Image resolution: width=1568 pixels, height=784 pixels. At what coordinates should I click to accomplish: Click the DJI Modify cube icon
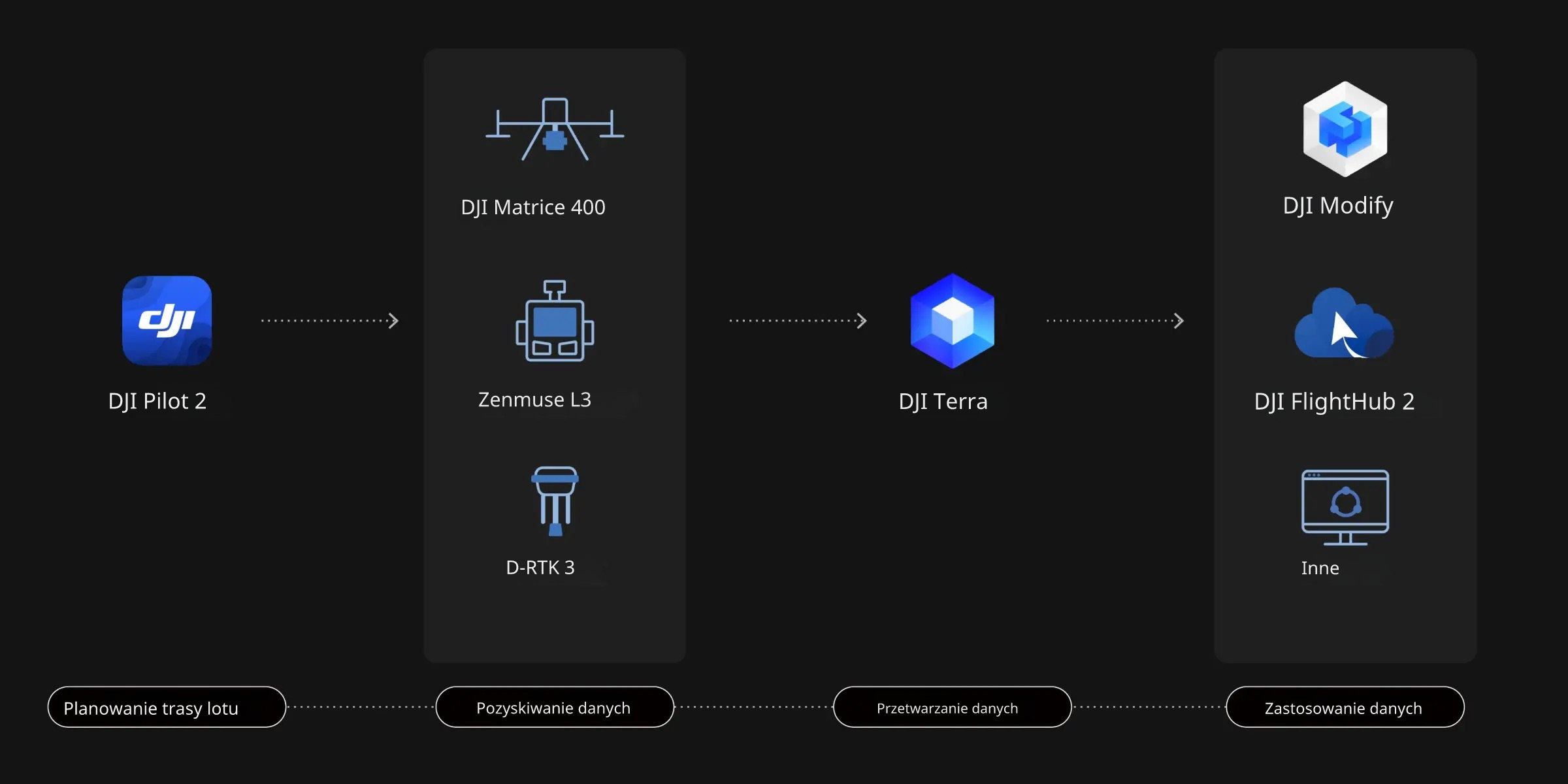(x=1345, y=129)
